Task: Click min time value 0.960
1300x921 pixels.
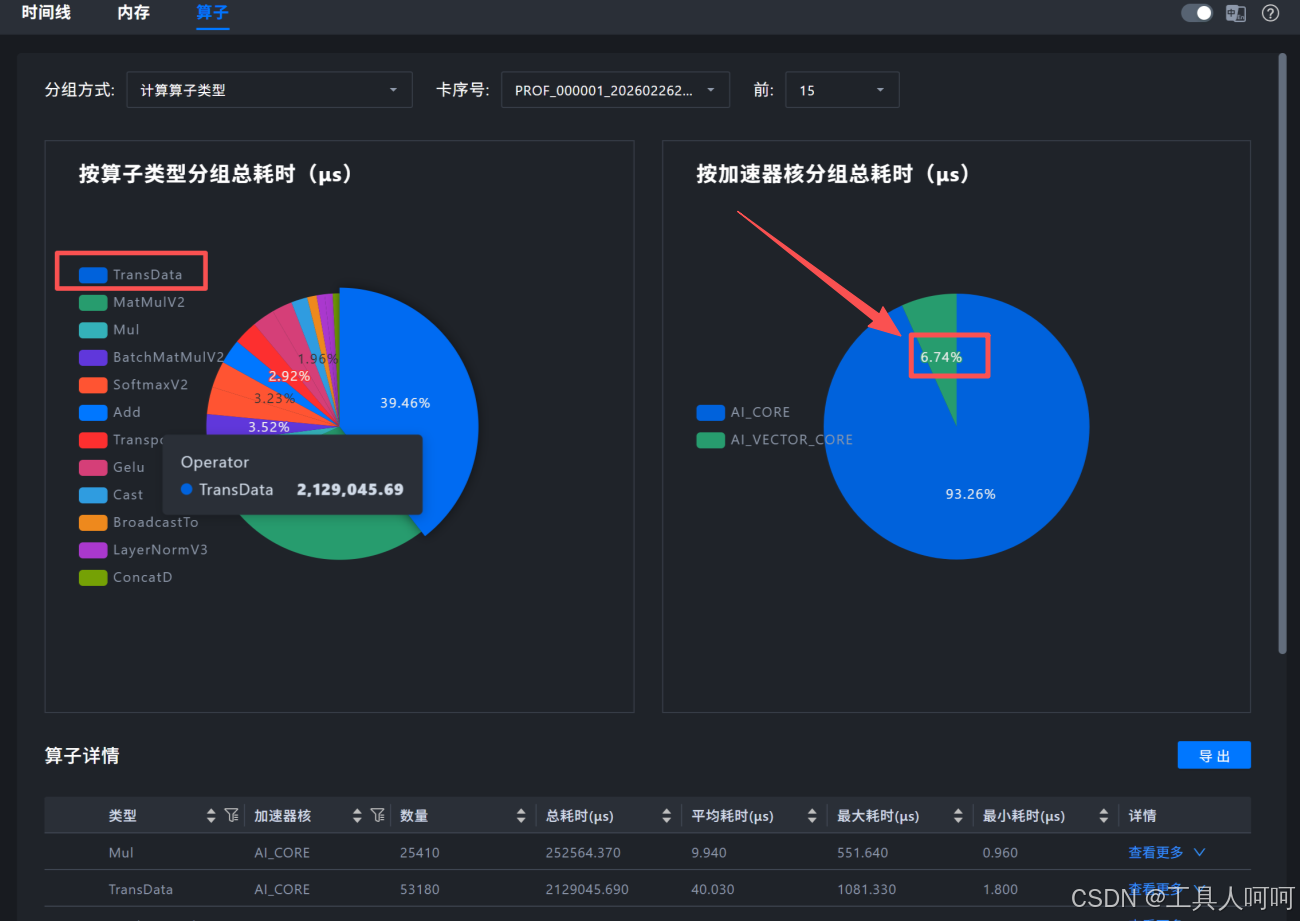Action: (1000, 853)
